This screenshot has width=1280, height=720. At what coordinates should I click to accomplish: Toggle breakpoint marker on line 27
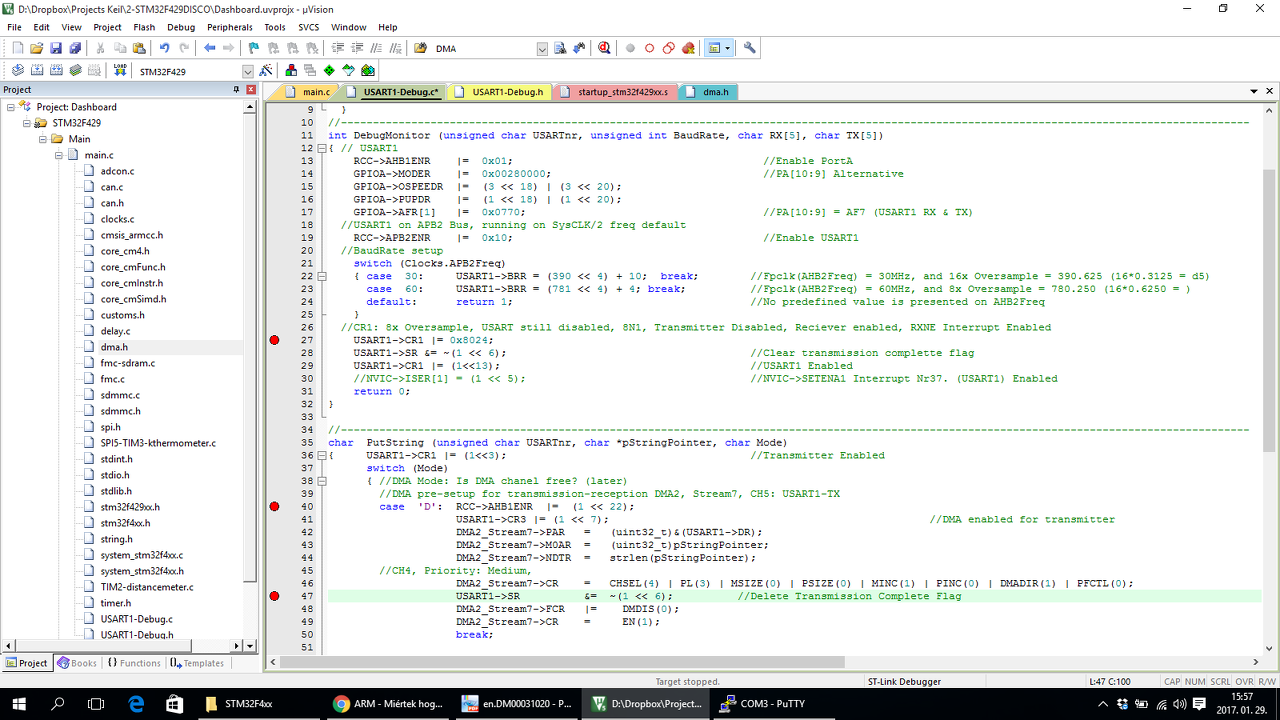click(x=275, y=340)
